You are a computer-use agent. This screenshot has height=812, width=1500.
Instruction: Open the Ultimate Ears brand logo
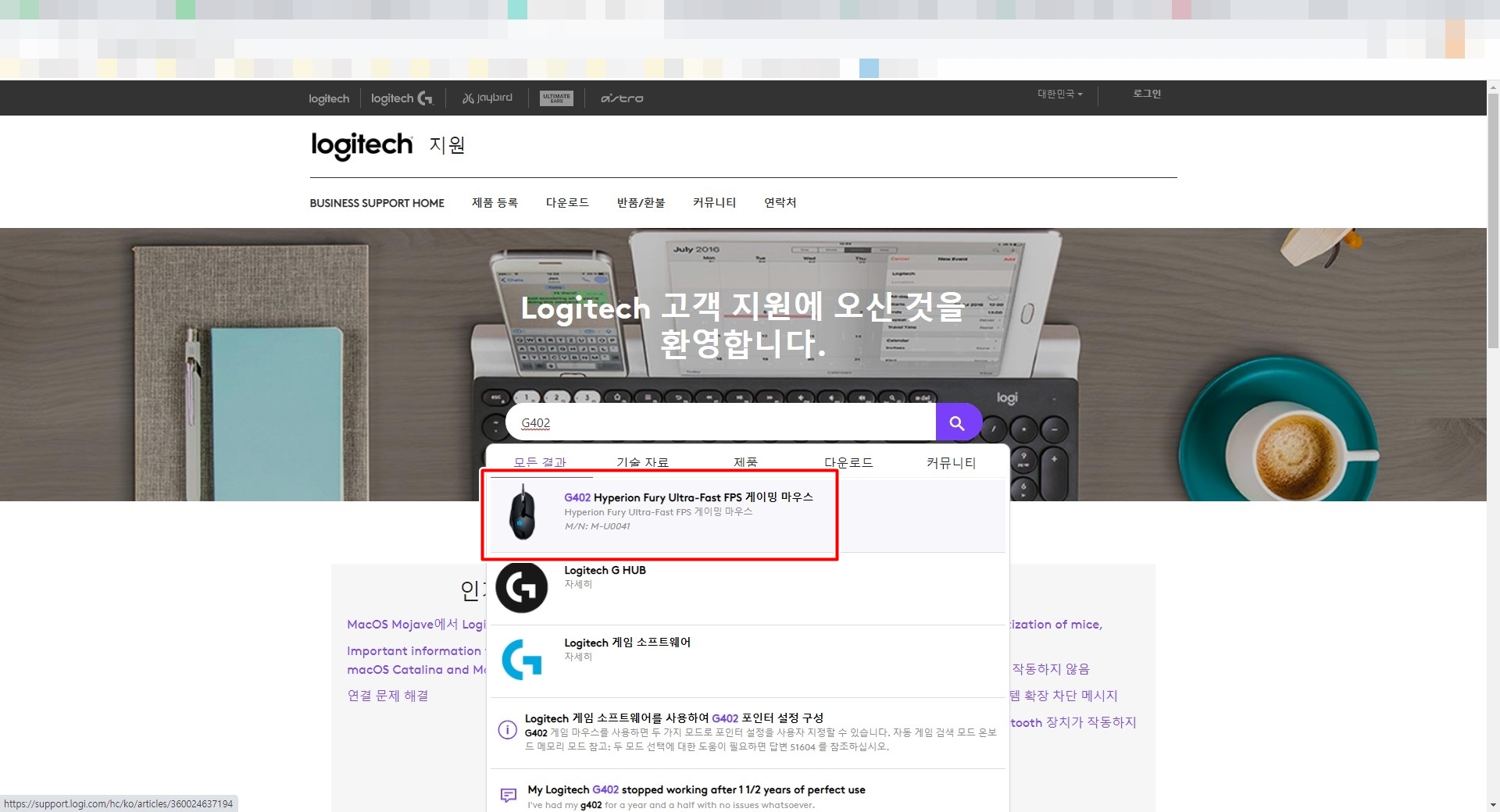pyautogui.click(x=556, y=98)
